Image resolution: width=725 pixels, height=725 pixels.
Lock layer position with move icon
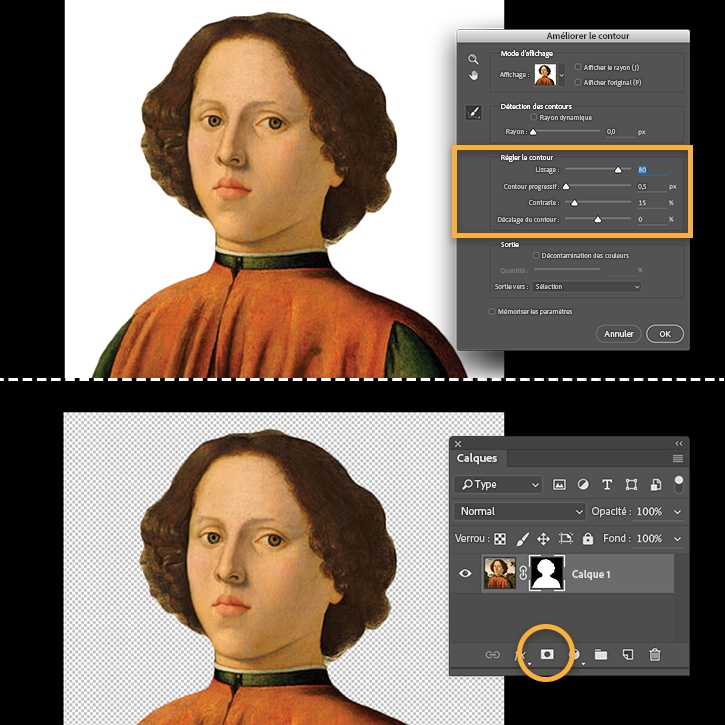[543, 539]
